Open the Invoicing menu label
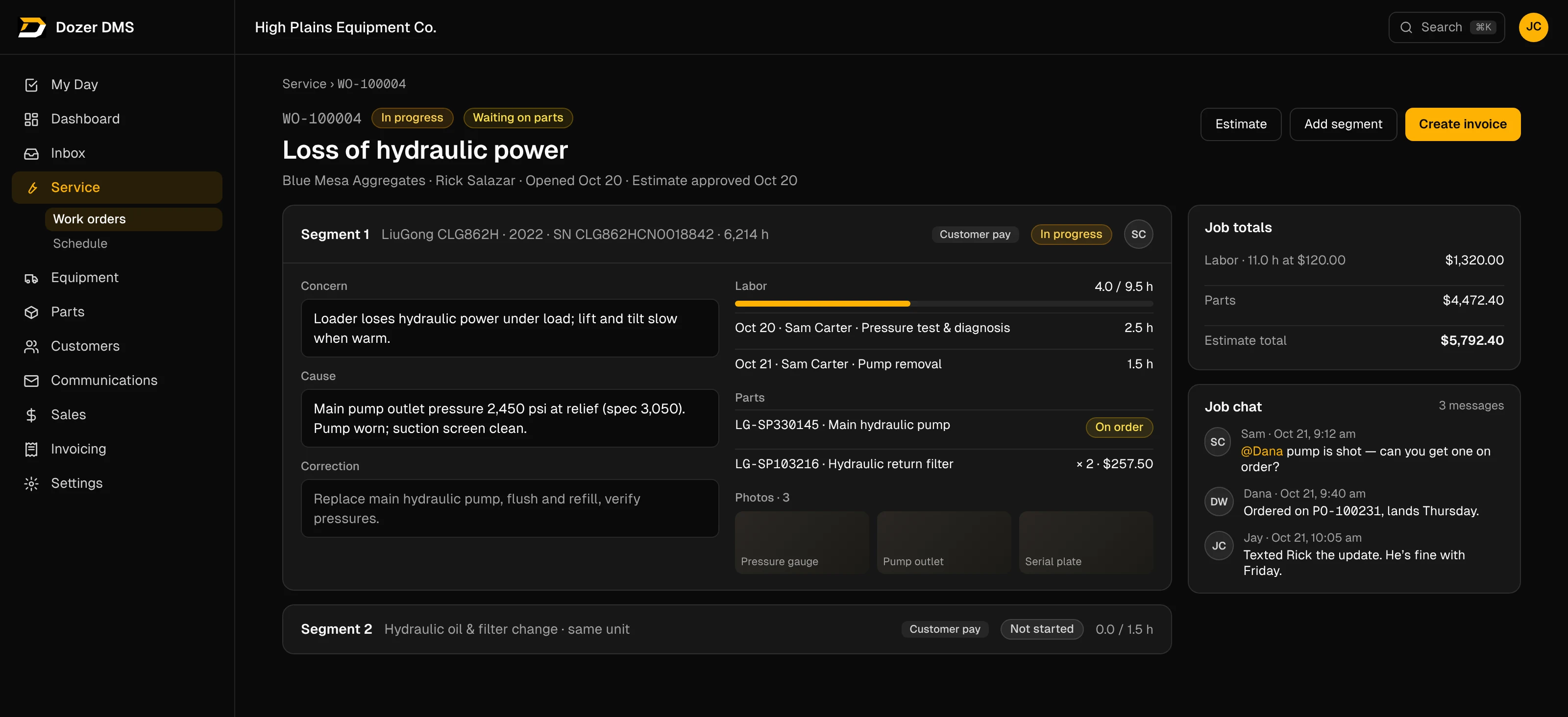The width and height of the screenshot is (1568, 717). coord(78,449)
